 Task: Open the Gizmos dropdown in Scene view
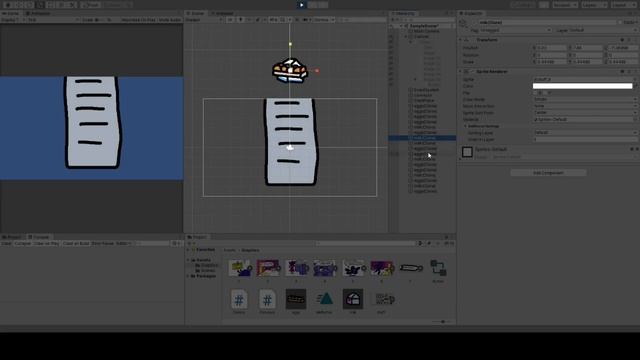[x=323, y=20]
